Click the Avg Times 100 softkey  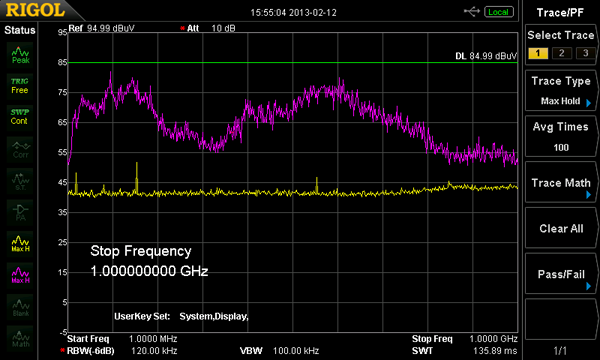pyautogui.click(x=561, y=137)
